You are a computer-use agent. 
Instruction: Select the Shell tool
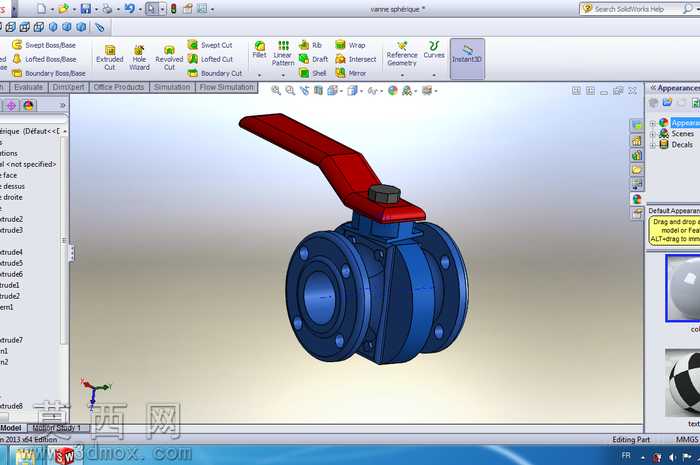coord(312,73)
